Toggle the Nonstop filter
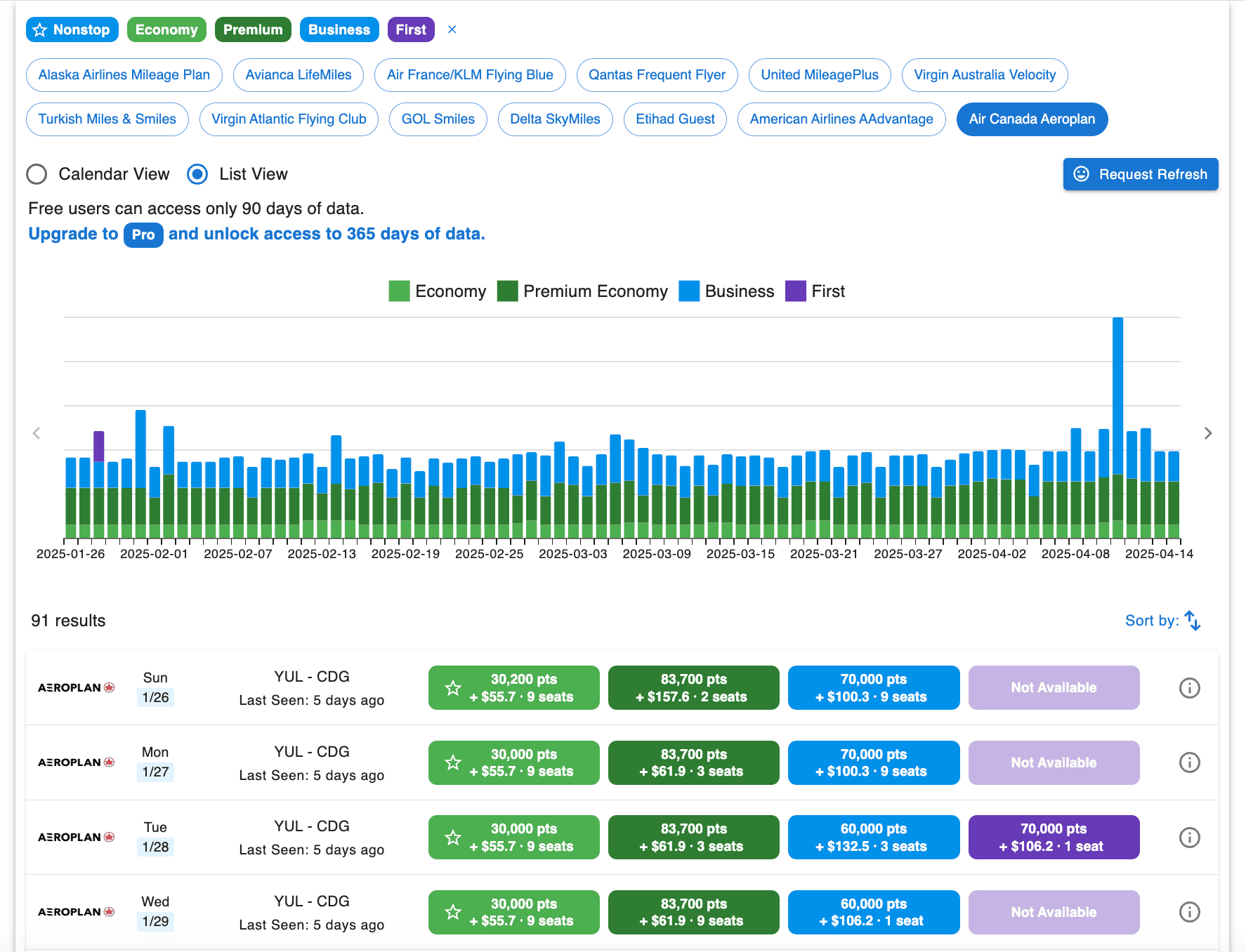The width and height of the screenshot is (1246, 952). (72, 29)
